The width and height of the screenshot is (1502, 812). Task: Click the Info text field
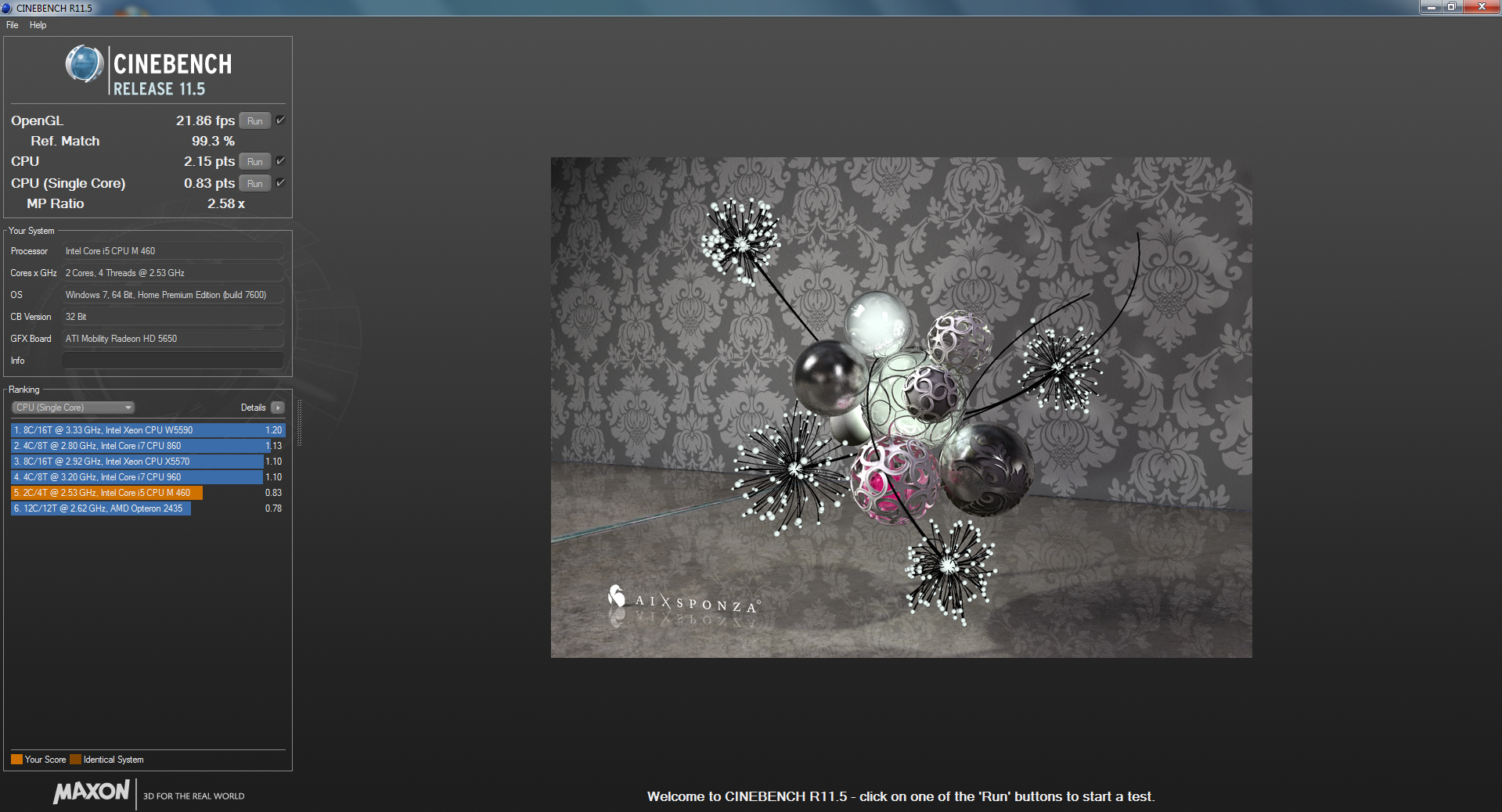click(172, 361)
